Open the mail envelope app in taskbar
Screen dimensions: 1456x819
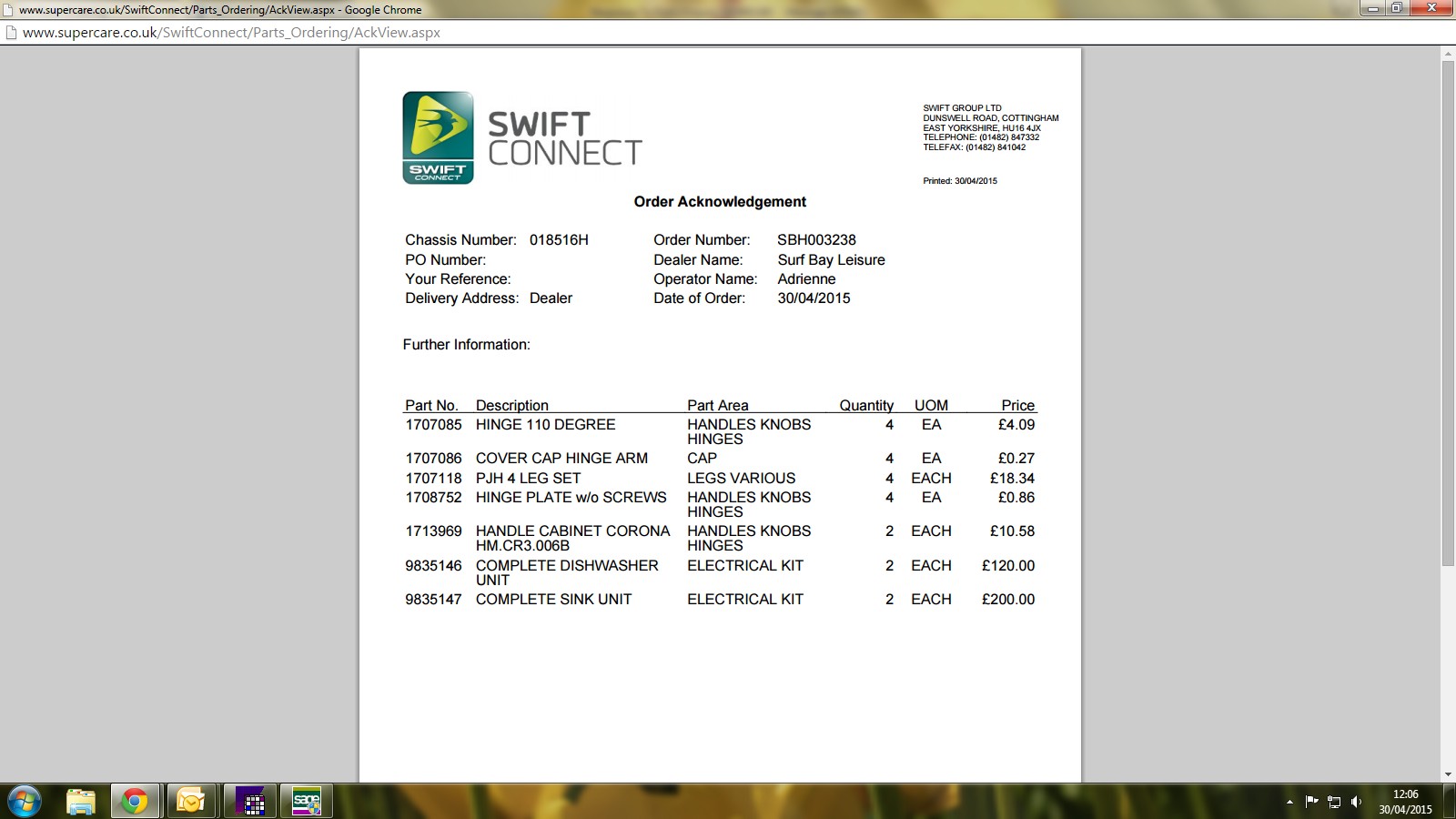[x=191, y=802]
